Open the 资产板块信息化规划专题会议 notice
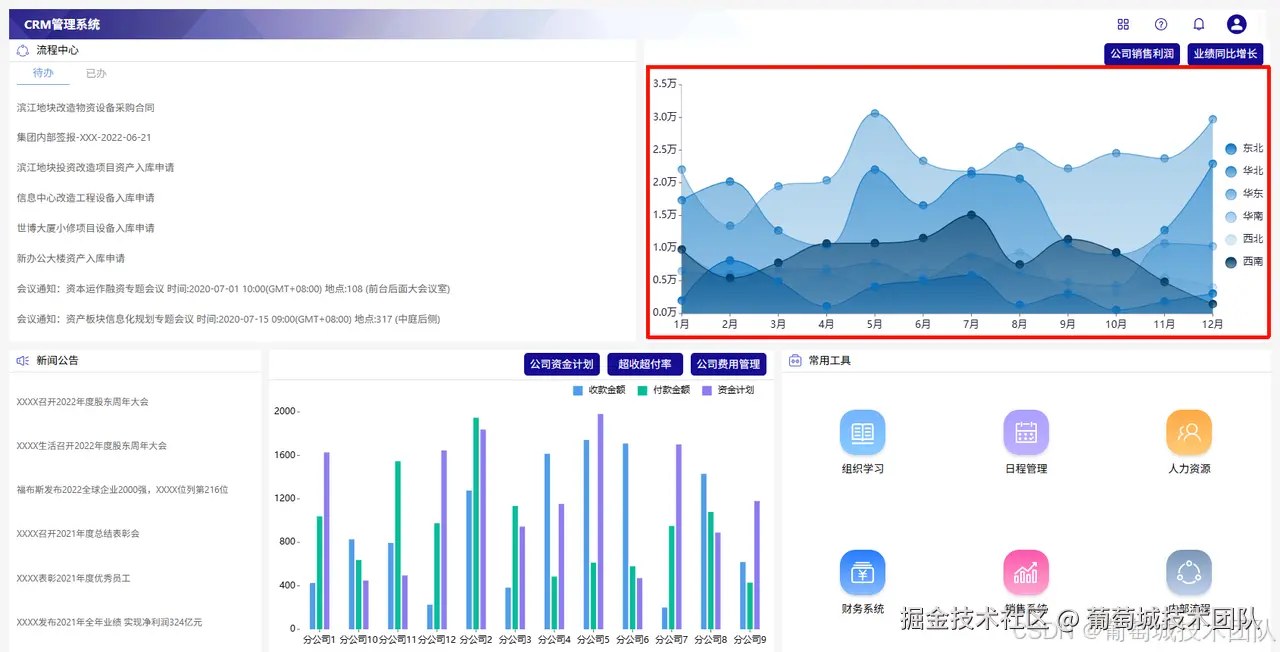1280x652 pixels. click(x=229, y=319)
